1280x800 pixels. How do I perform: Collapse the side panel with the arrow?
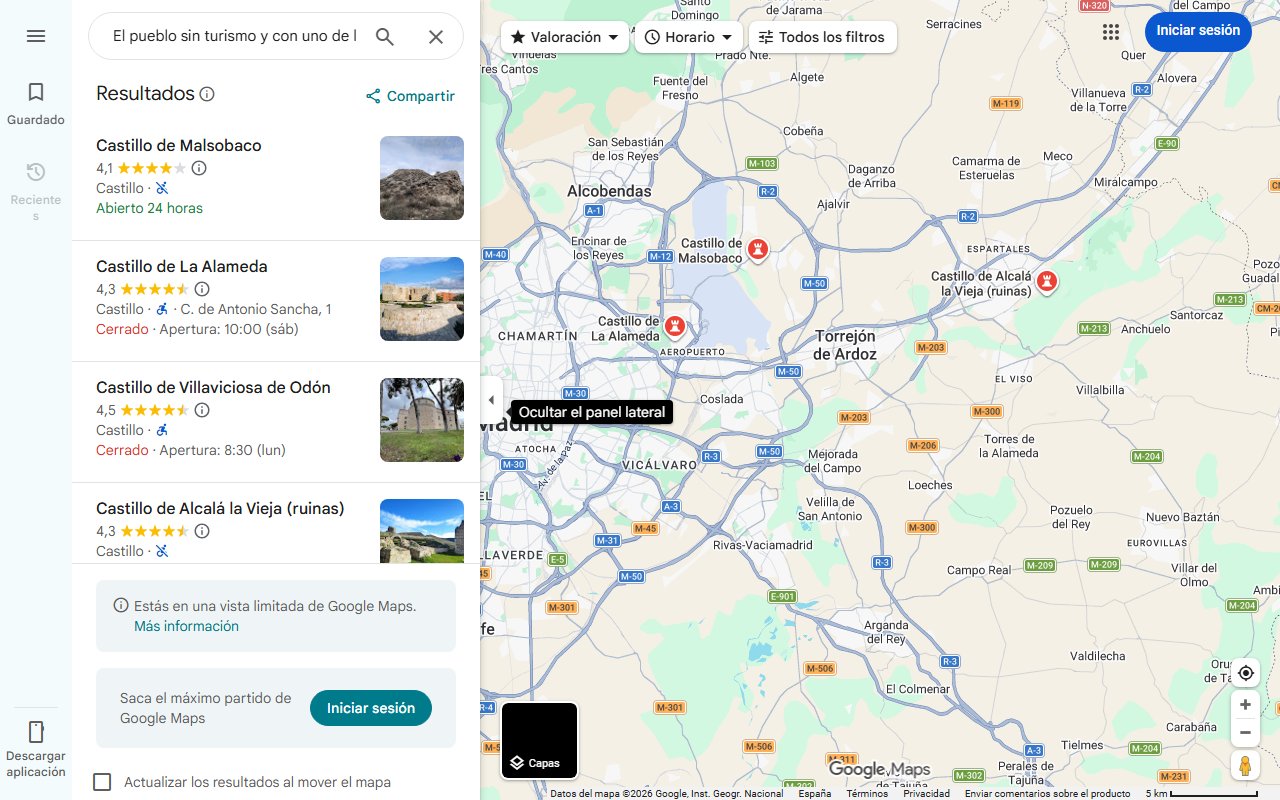click(x=491, y=399)
